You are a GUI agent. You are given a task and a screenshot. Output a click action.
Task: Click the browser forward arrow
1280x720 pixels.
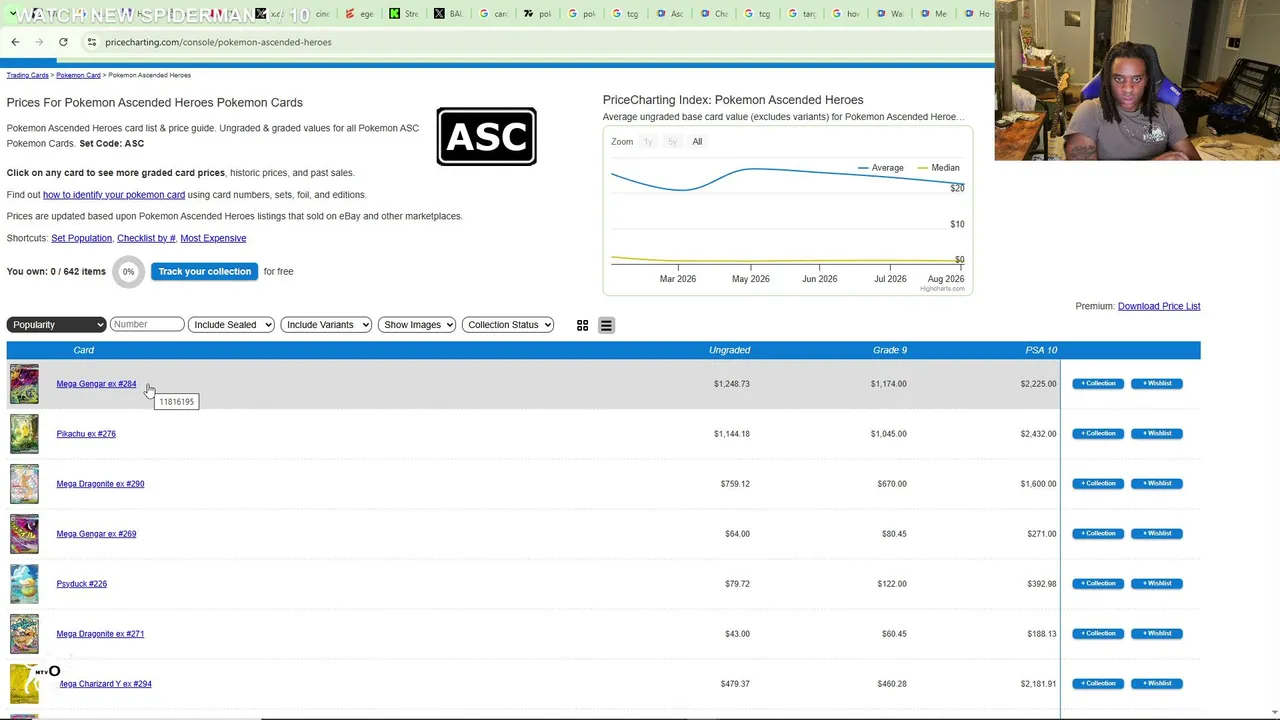[x=39, y=42]
